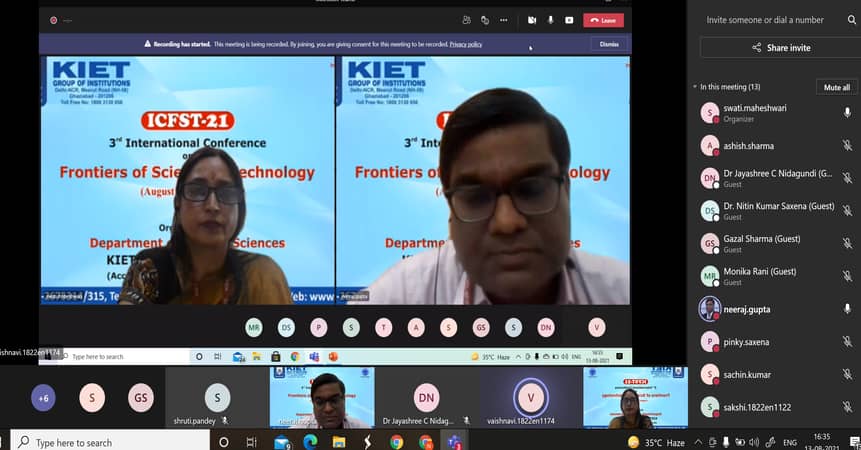
Task: Collapse the In this meeting list
Action: click(x=696, y=87)
